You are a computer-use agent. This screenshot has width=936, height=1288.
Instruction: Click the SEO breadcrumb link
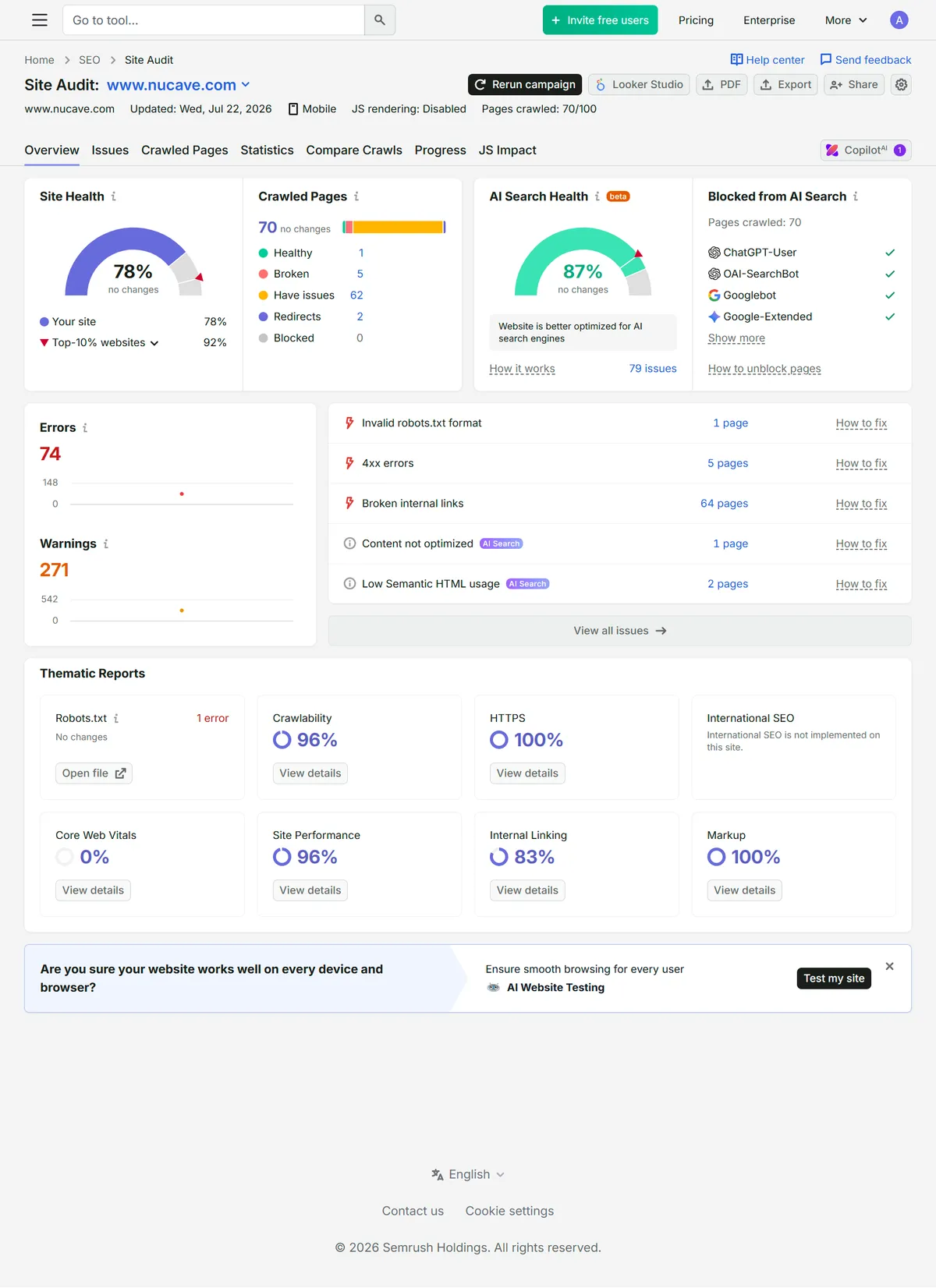(90, 60)
